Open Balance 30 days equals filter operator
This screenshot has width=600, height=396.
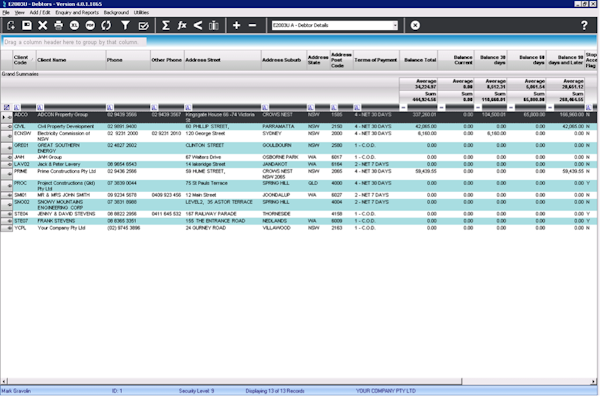pyautogui.click(x=478, y=108)
